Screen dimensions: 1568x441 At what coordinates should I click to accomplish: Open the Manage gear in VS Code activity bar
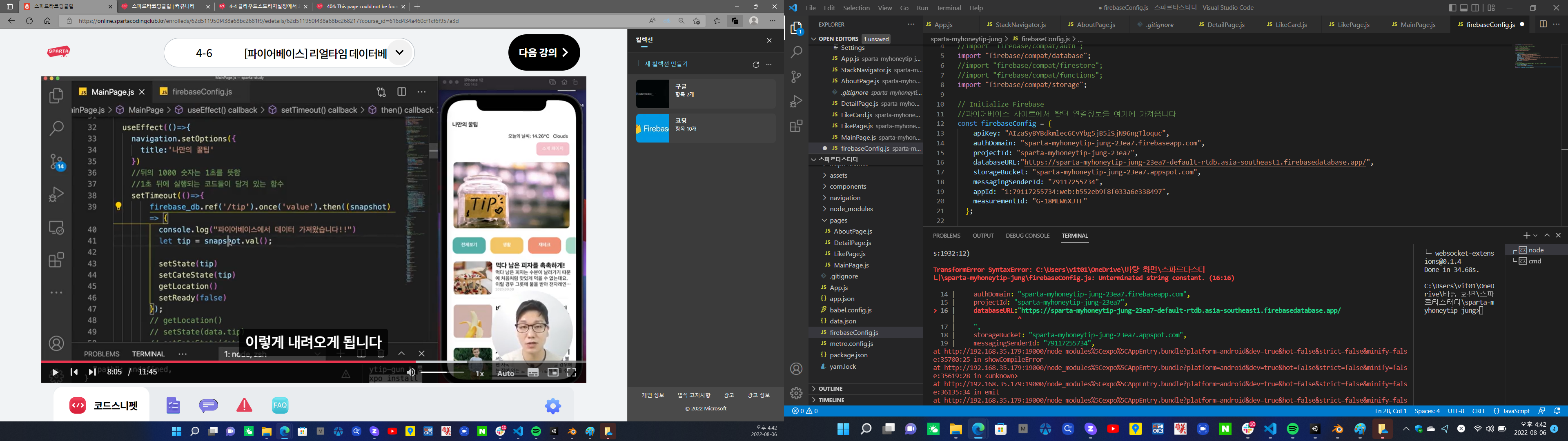(x=796, y=393)
